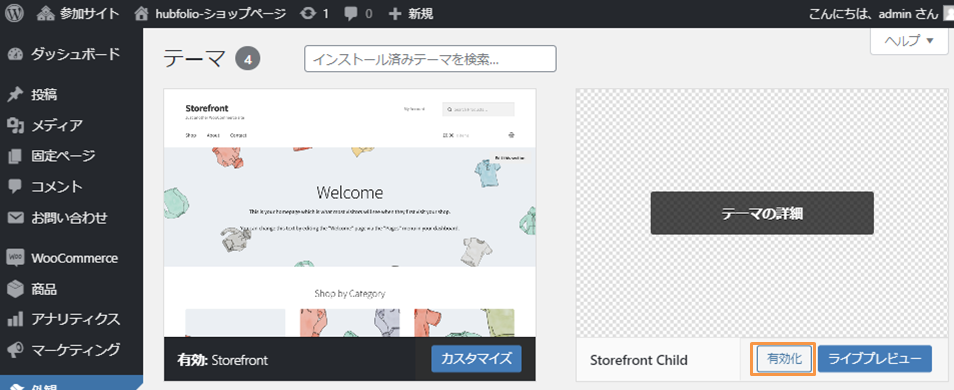954x390 pixels.
Task: Click the bar chart icon for アナリティクス
Action: (15, 319)
